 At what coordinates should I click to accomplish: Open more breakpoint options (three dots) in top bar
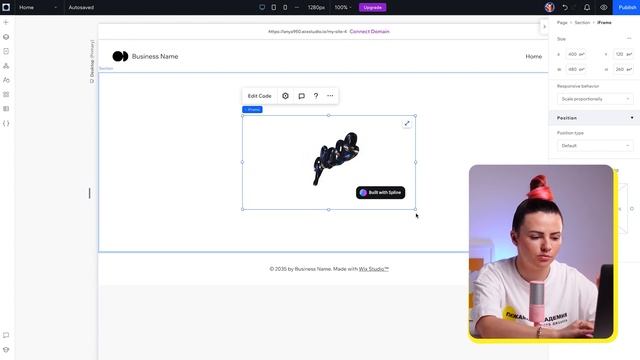pyautogui.click(x=297, y=7)
